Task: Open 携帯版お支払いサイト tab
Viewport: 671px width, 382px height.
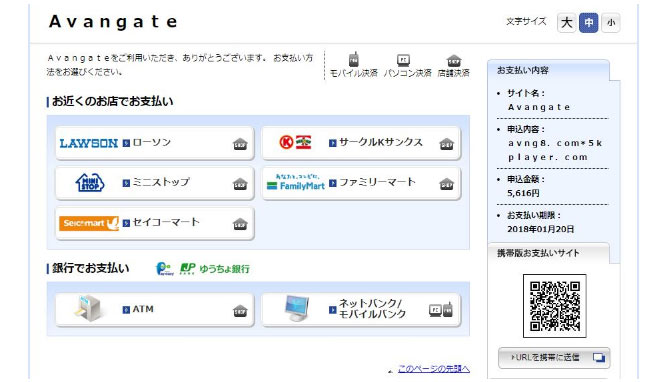Action: click(548, 253)
